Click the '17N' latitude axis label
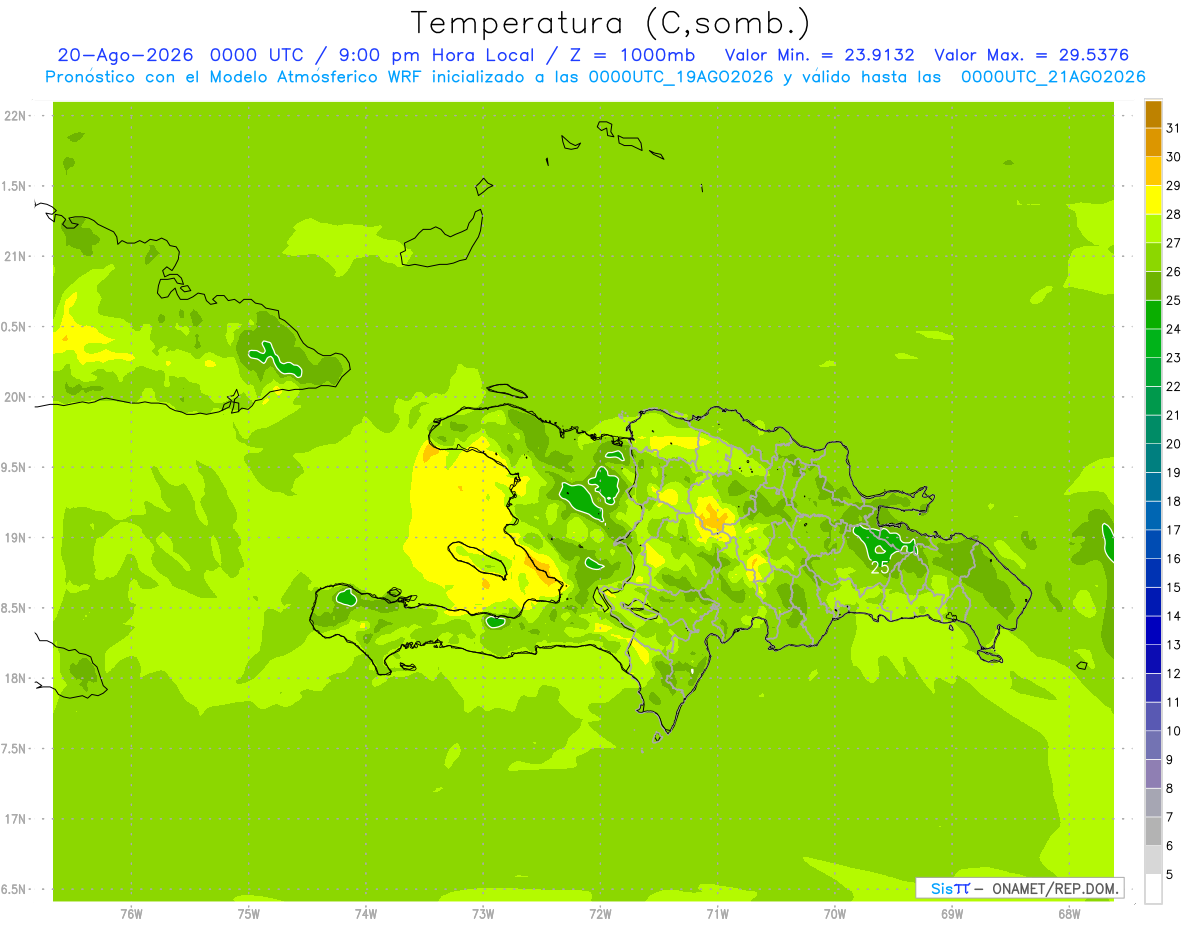The image size is (1200, 927). click(15, 819)
